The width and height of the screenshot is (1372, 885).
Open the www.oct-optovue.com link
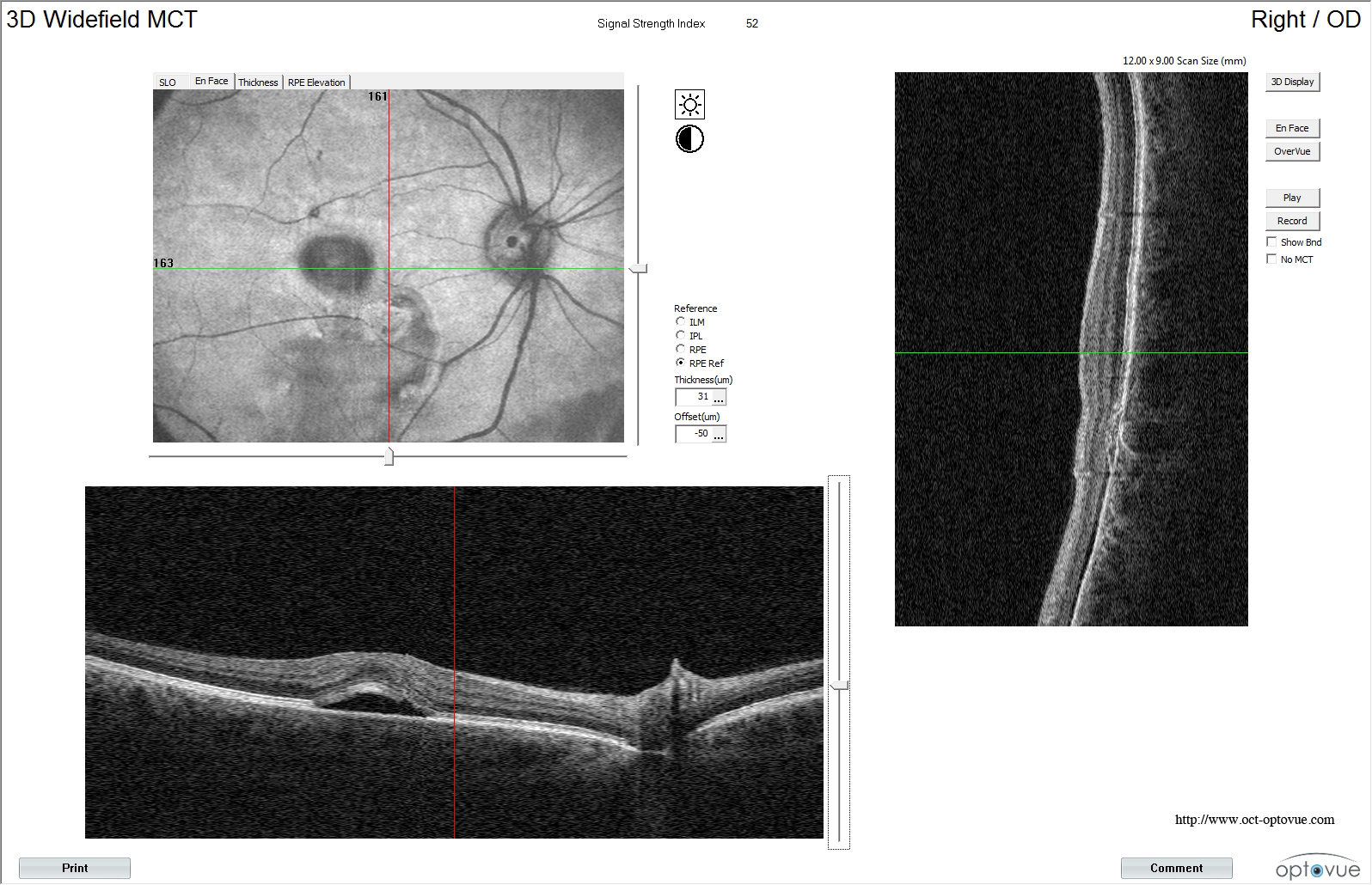coord(1254,820)
